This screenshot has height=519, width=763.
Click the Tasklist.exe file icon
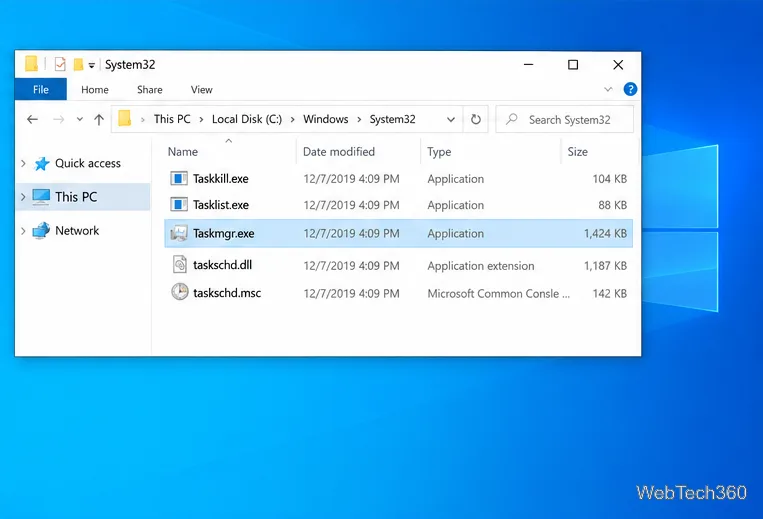pyautogui.click(x=179, y=205)
